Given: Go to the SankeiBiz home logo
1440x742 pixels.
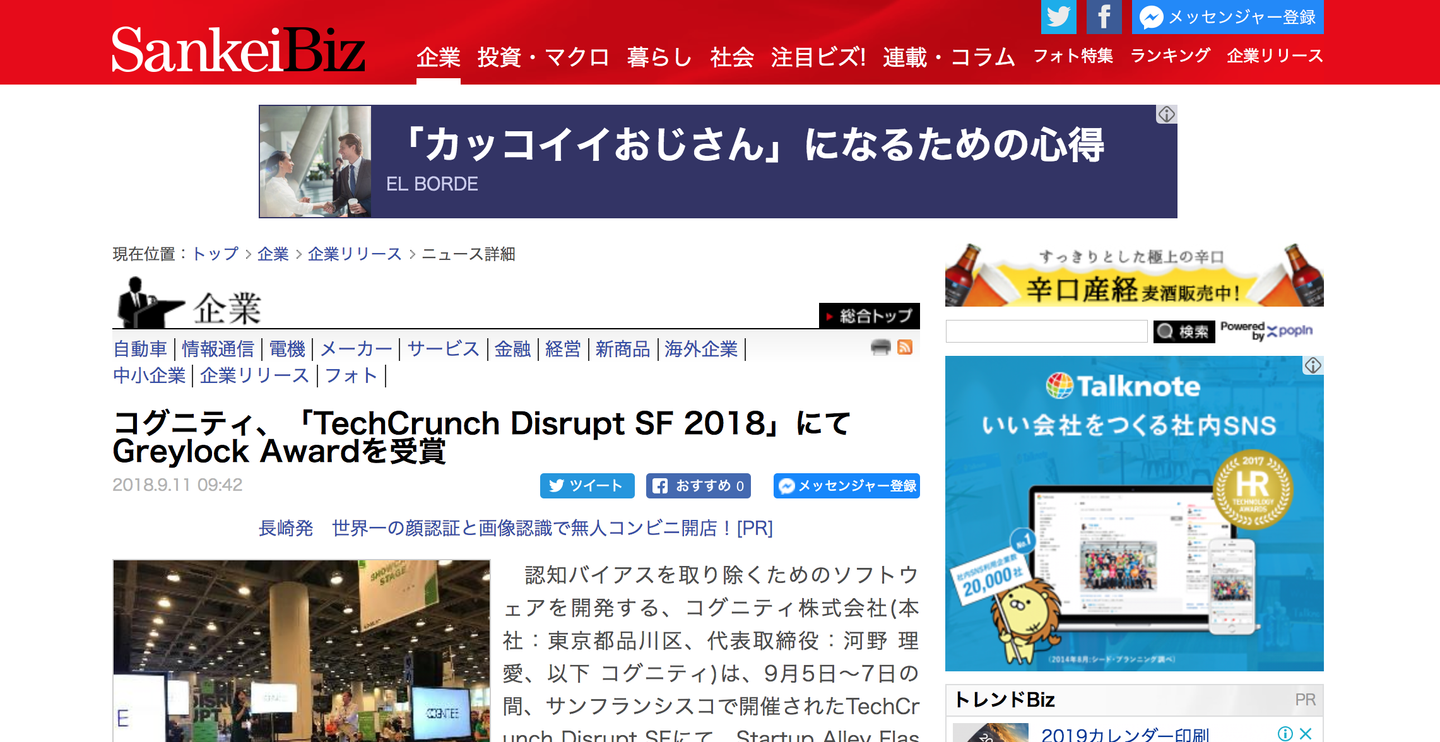Looking at the screenshot, I should click(x=238, y=50).
